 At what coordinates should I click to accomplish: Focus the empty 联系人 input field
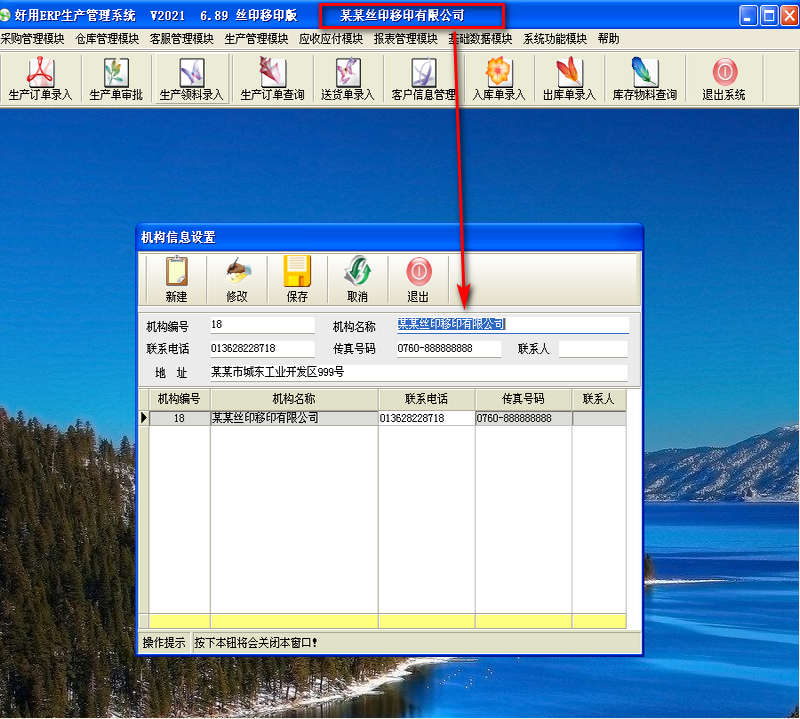point(593,349)
